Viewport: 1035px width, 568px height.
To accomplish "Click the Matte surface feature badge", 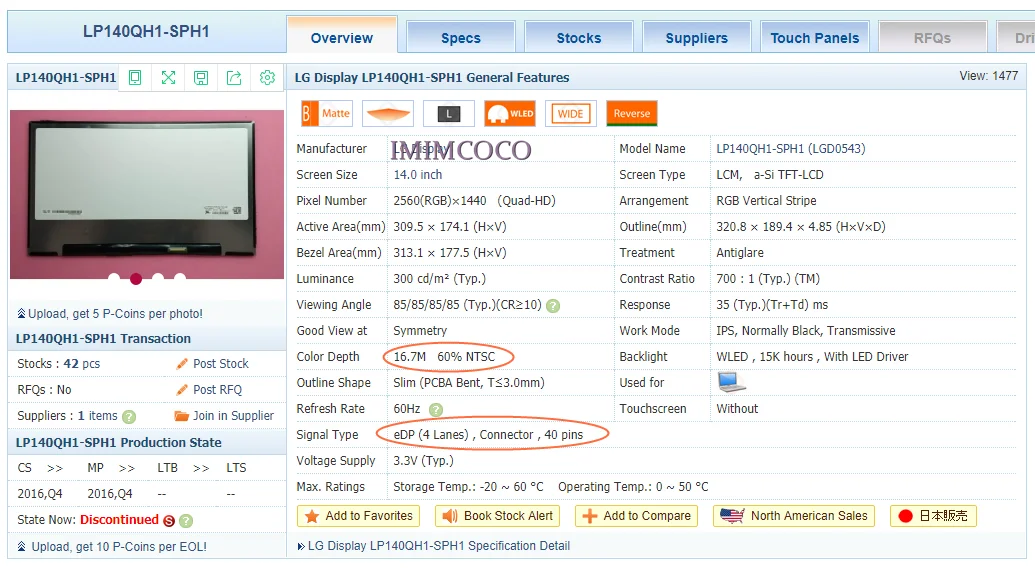I will click(327, 113).
